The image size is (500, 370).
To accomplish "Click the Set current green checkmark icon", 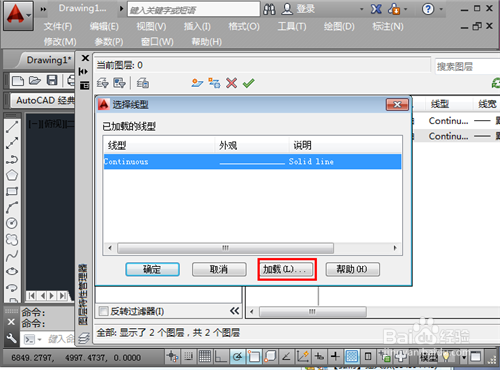I will point(249,83).
